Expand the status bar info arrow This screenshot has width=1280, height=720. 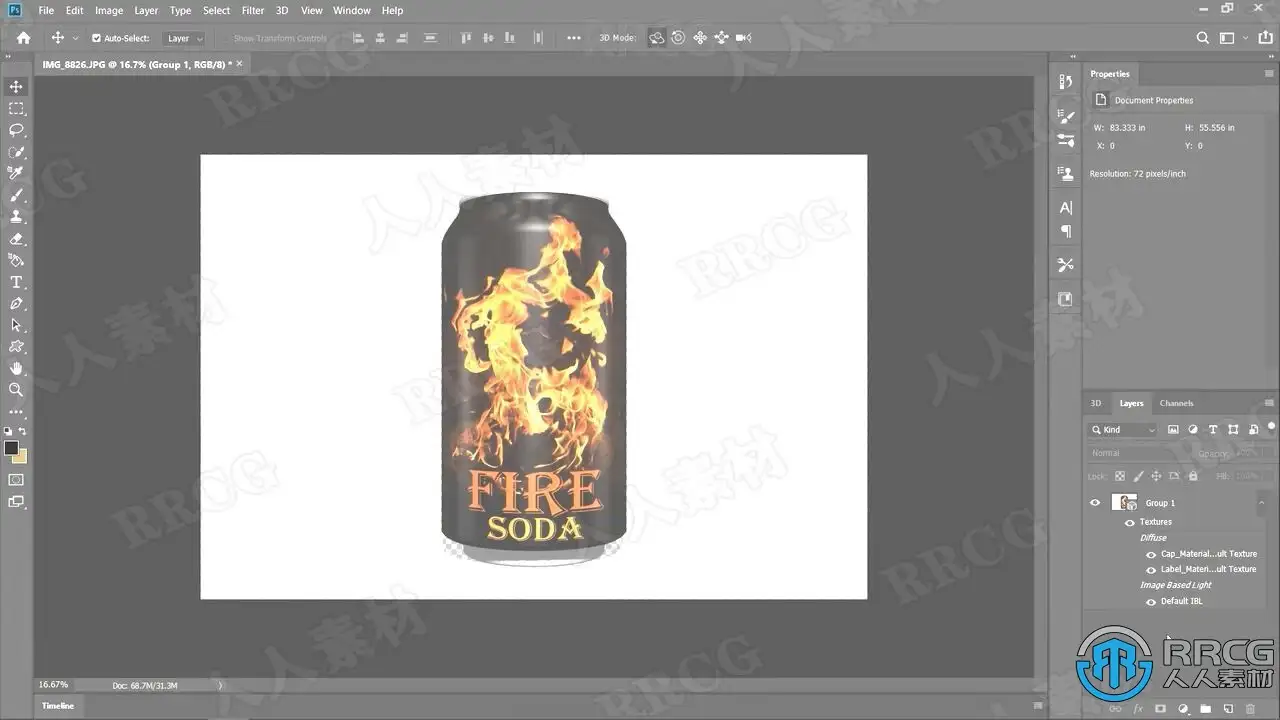tap(220, 685)
